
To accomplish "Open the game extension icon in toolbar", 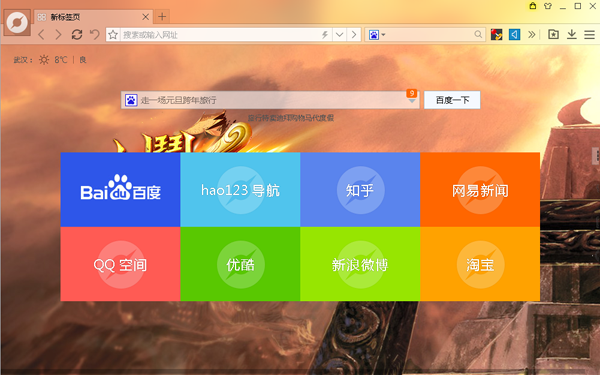I will (x=496, y=35).
